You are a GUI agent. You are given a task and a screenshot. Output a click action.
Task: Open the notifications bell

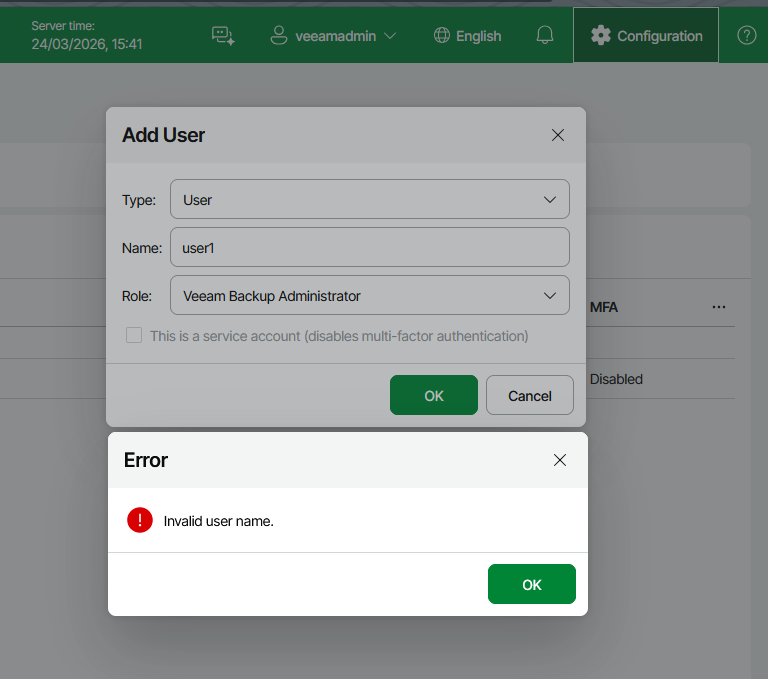(545, 35)
